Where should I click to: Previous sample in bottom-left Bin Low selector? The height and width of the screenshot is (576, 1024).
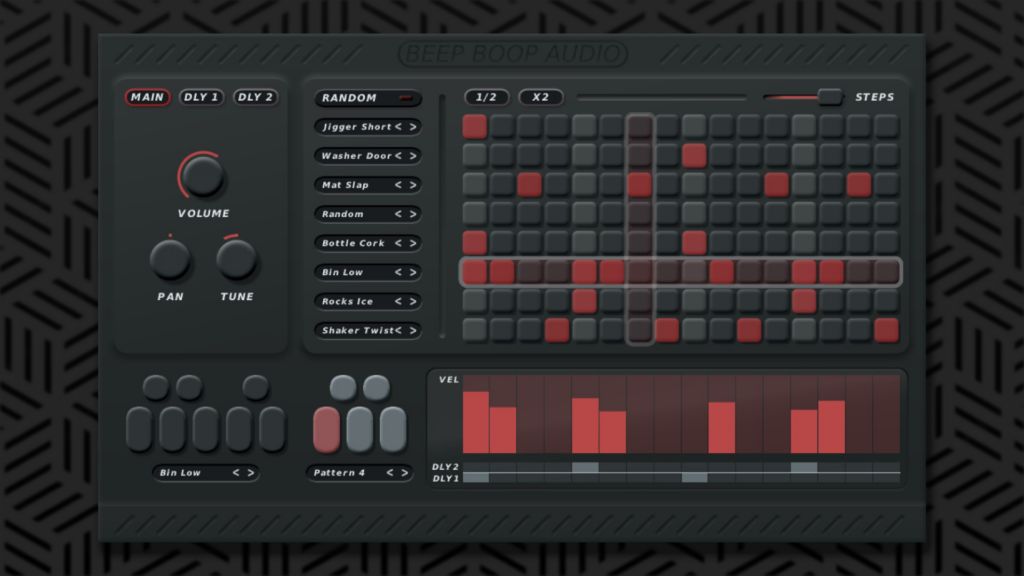tap(236, 473)
